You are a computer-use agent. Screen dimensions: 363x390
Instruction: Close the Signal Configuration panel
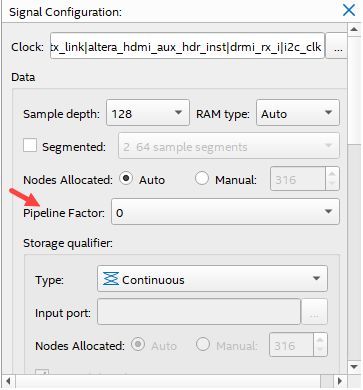pos(349,10)
